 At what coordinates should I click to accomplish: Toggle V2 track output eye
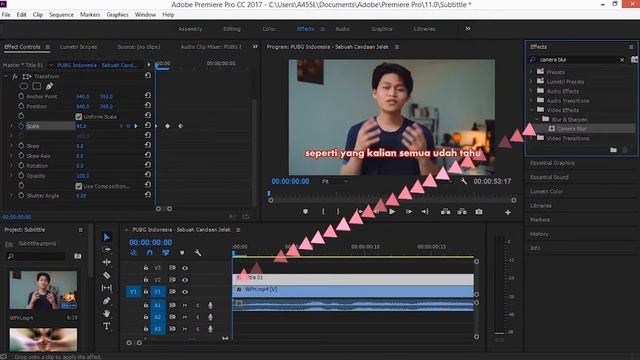coord(185,280)
